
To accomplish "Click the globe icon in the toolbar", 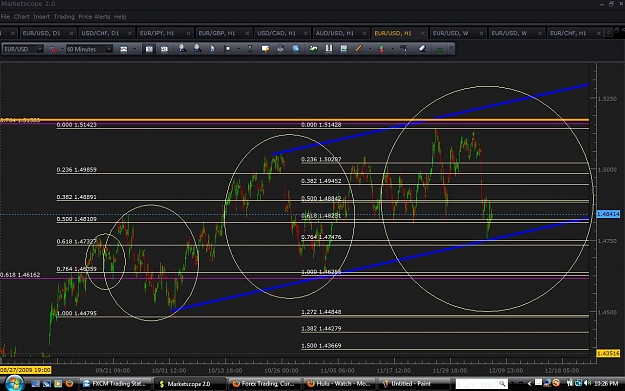I will pos(295,49).
